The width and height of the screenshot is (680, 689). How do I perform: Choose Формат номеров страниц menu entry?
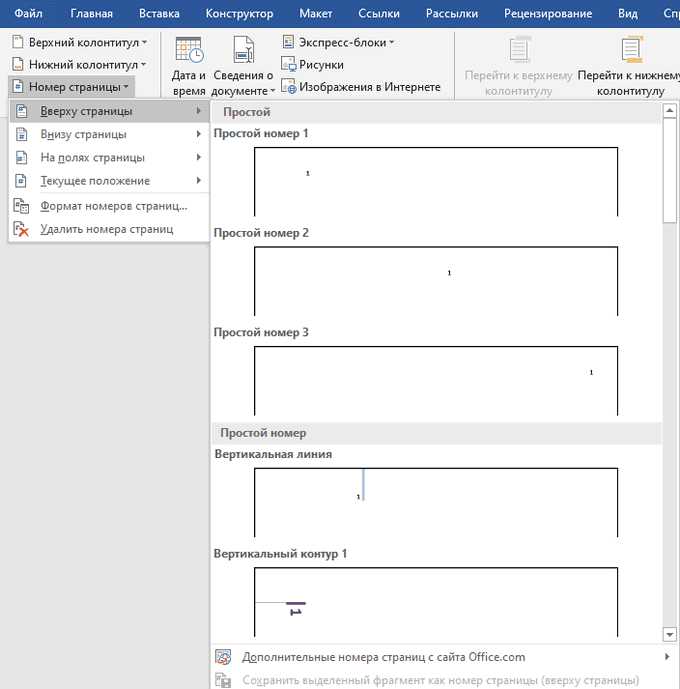109,206
